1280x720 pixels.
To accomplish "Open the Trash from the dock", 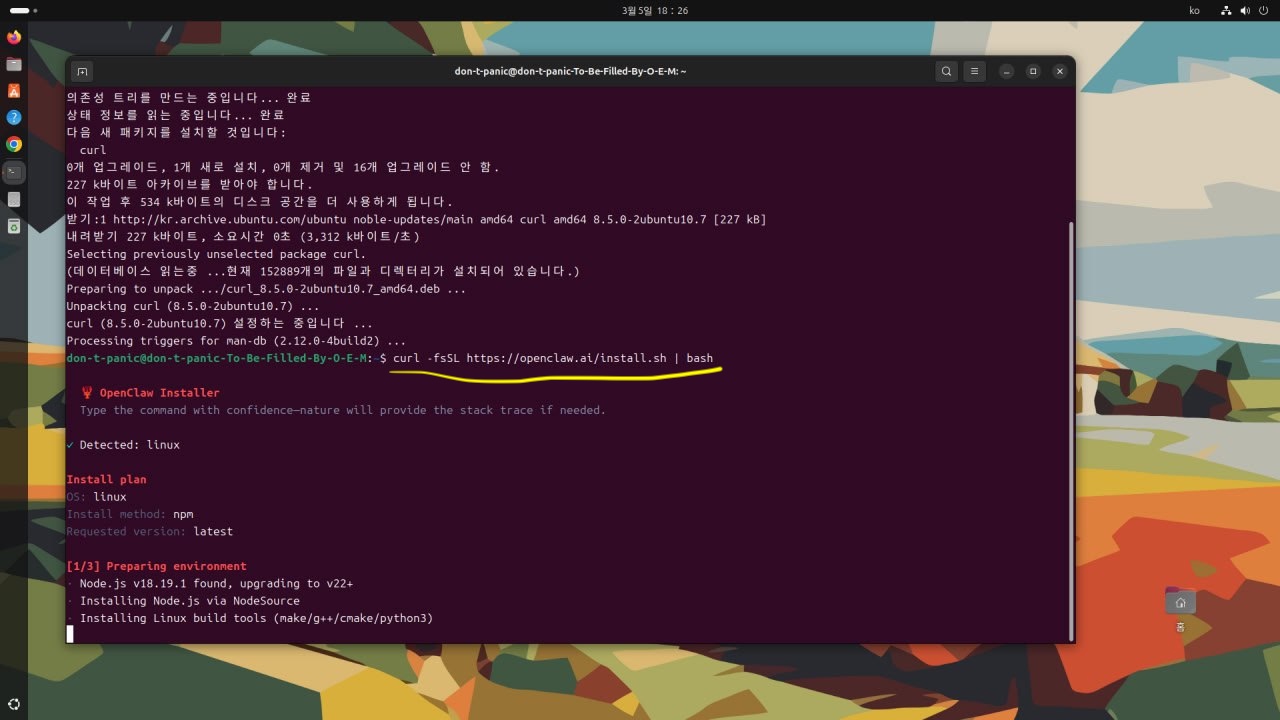I will point(14,226).
